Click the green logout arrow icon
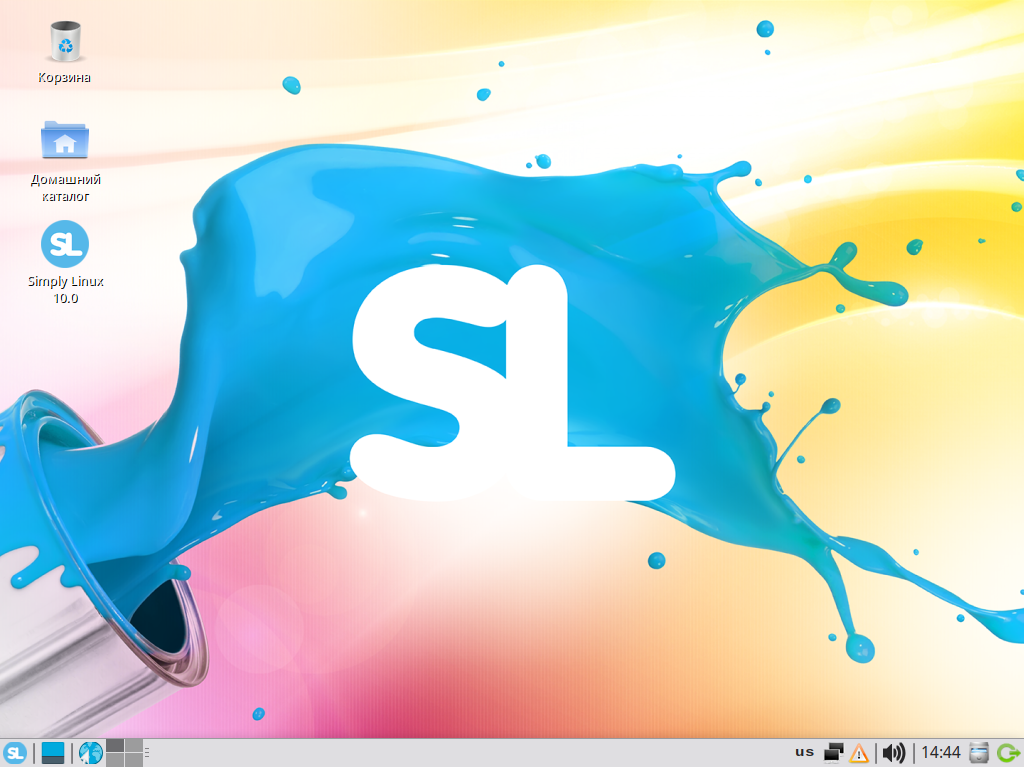The height and width of the screenshot is (767, 1024). point(1009,753)
